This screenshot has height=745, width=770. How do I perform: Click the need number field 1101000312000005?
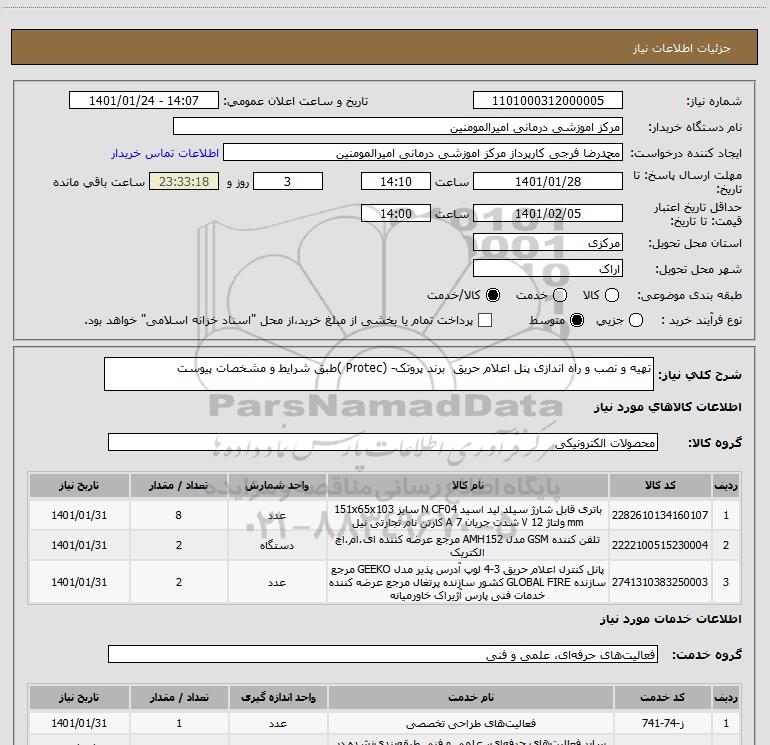548,101
